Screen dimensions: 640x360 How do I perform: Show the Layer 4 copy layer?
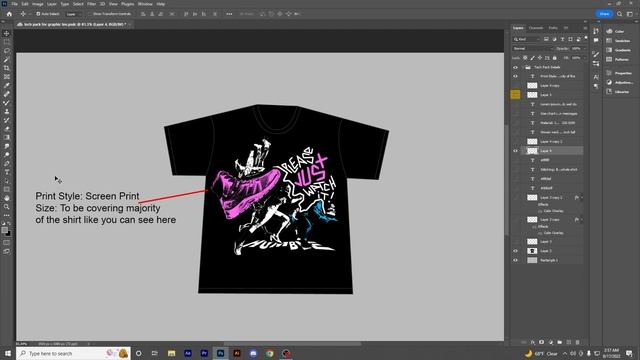point(515,85)
